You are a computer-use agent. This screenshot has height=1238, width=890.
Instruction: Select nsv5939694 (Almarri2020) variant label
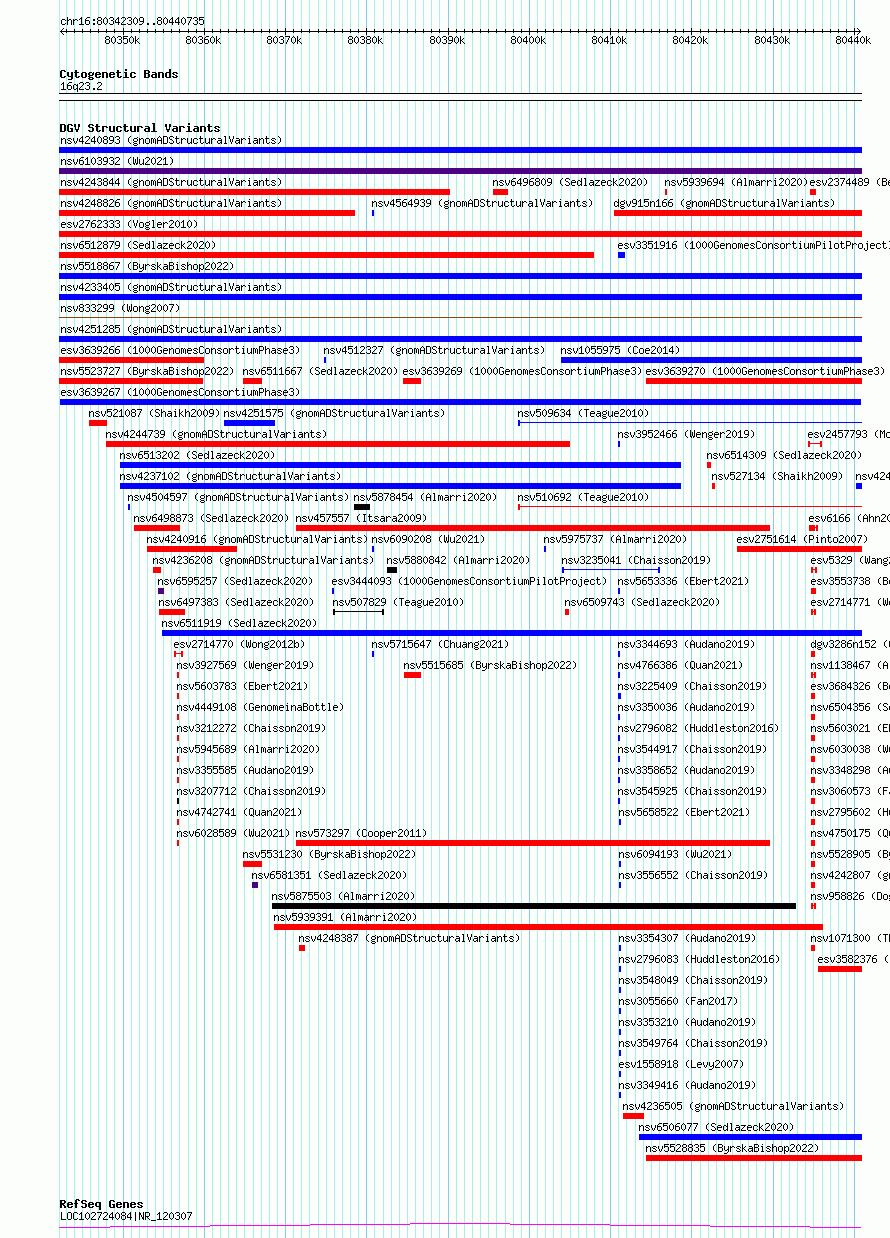point(735,182)
